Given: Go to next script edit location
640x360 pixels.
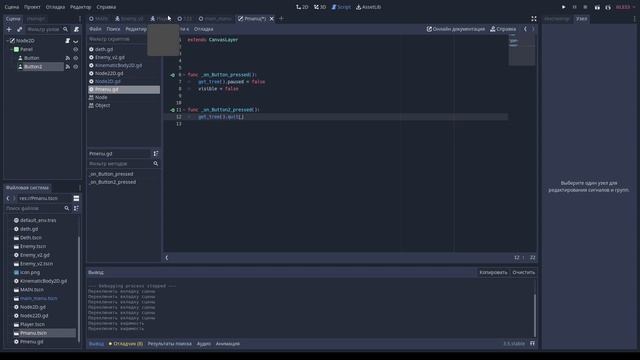Looking at the screenshot, I should click(533, 29).
